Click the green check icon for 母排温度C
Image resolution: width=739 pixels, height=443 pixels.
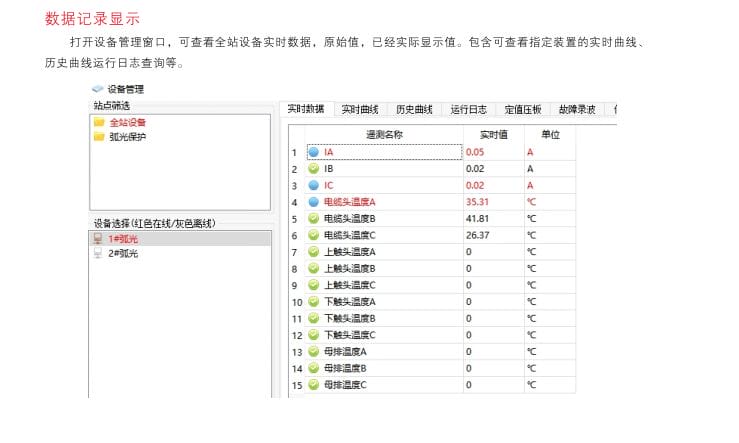(x=313, y=384)
